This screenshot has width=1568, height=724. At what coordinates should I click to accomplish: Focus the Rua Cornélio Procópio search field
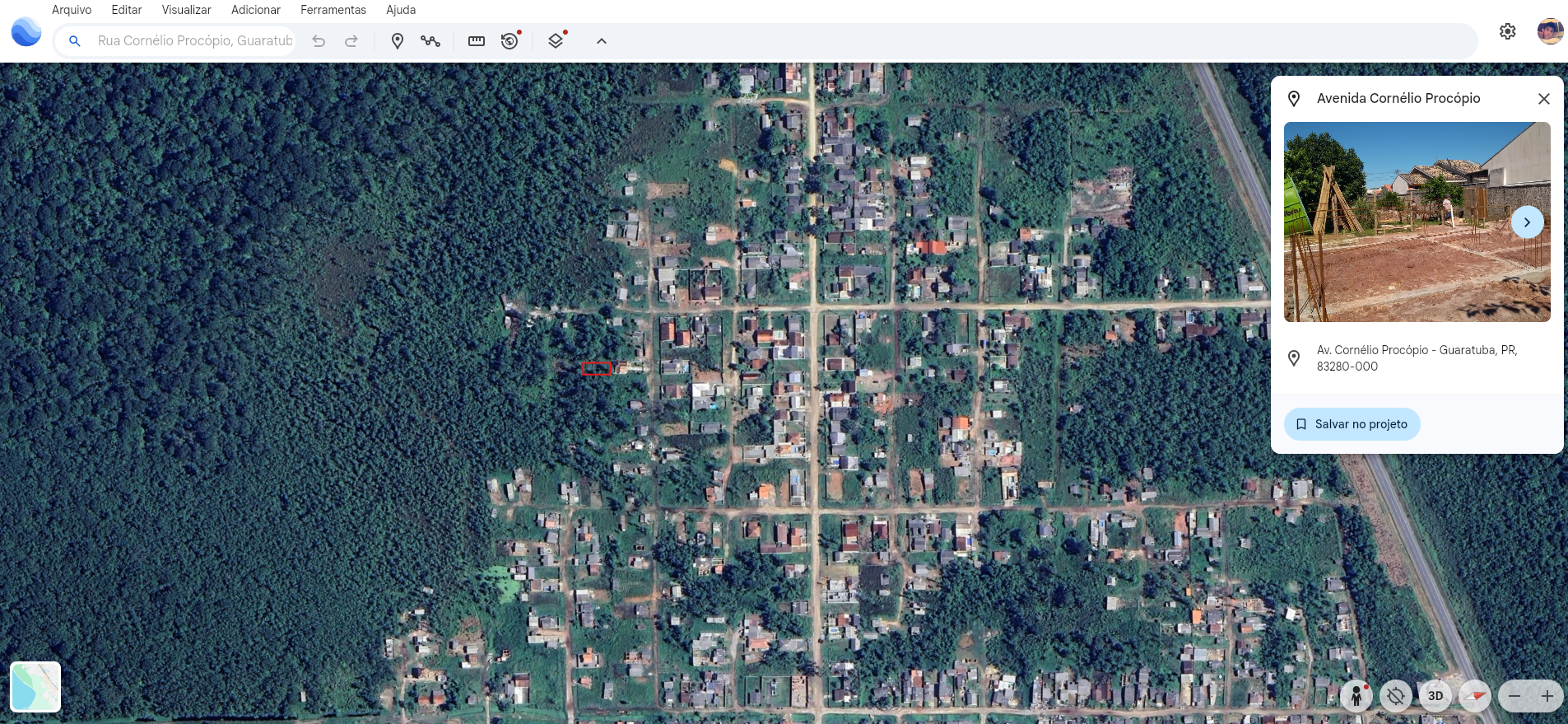pyautogui.click(x=195, y=40)
